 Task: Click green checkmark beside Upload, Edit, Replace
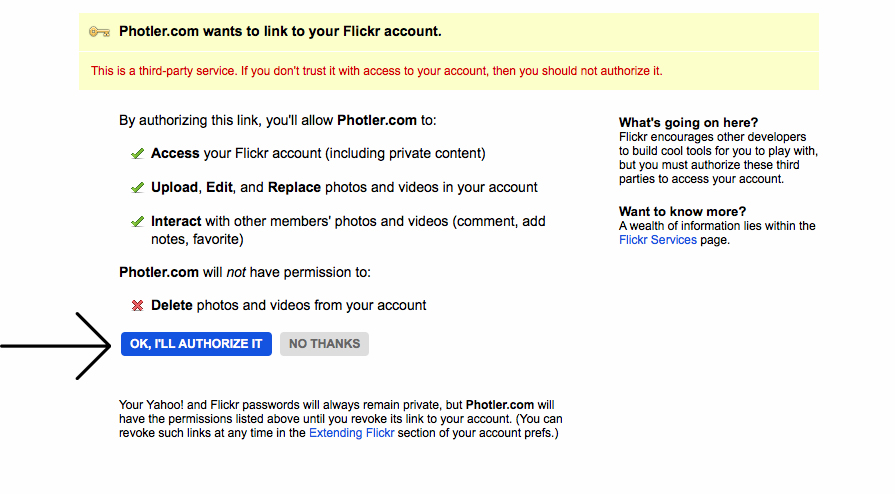pos(138,187)
